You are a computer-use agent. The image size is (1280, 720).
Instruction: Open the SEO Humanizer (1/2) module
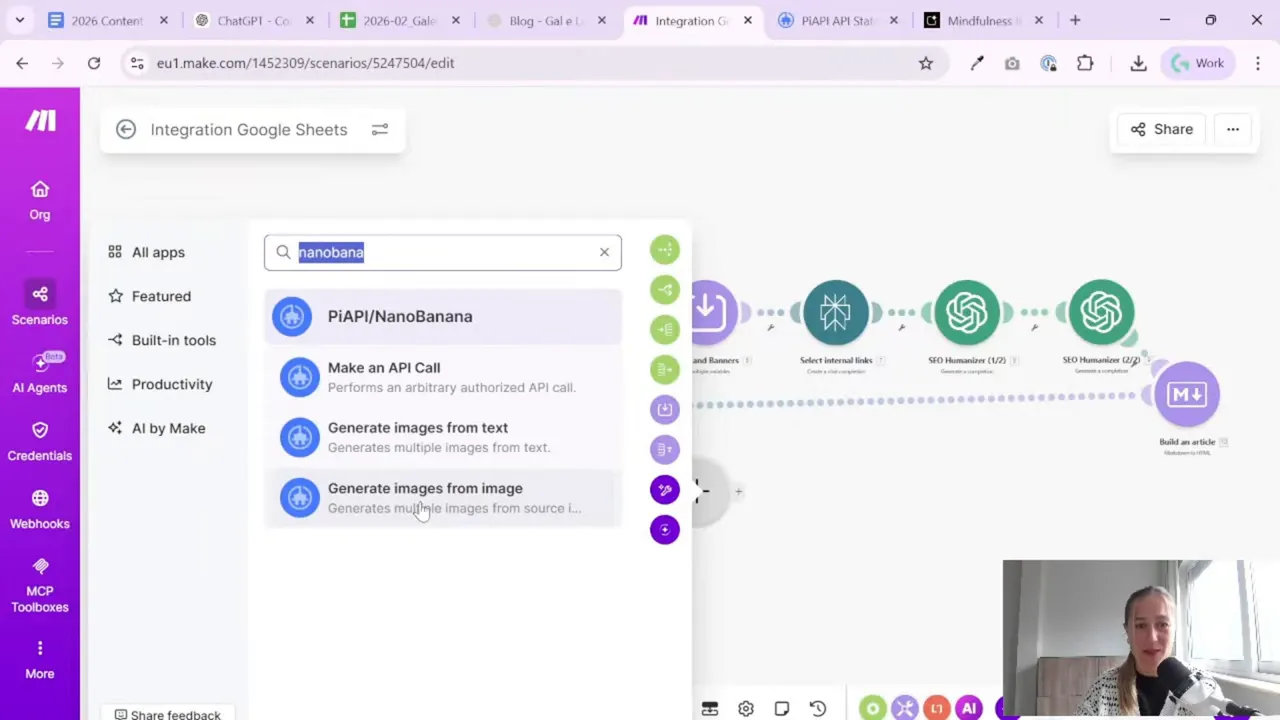pyautogui.click(x=967, y=312)
